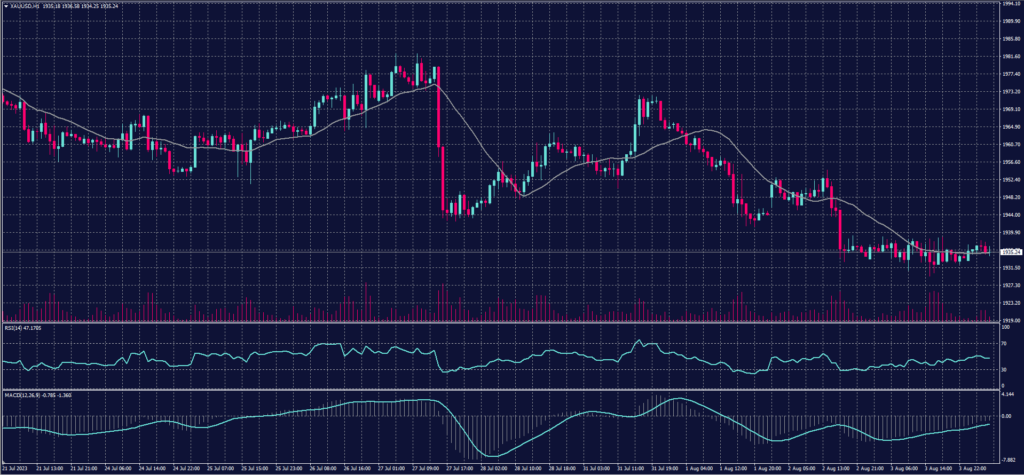Click the RSI scale level 30 label

tap(1003, 370)
